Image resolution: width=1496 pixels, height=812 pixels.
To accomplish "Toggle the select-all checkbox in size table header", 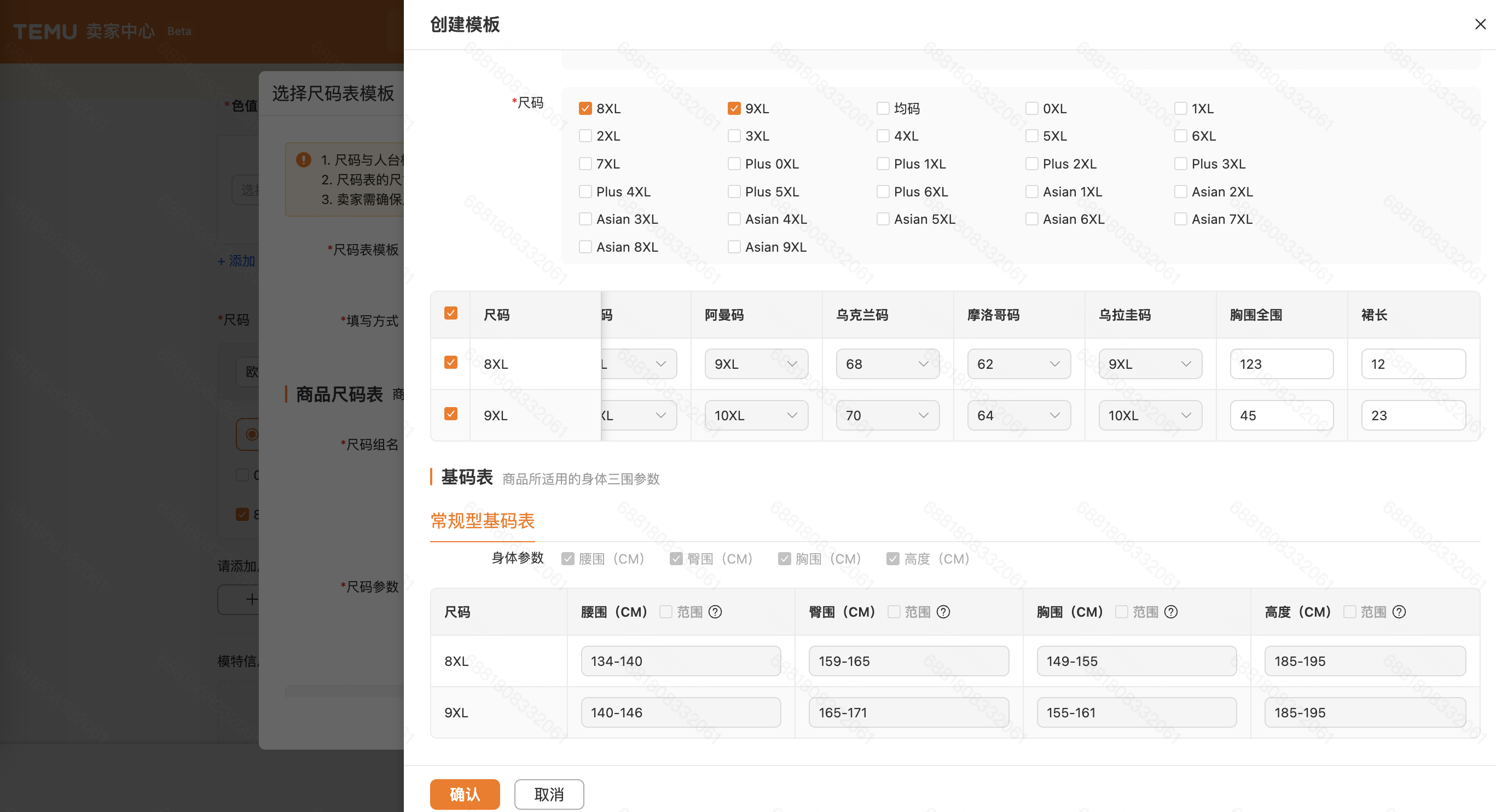I will [x=450, y=312].
